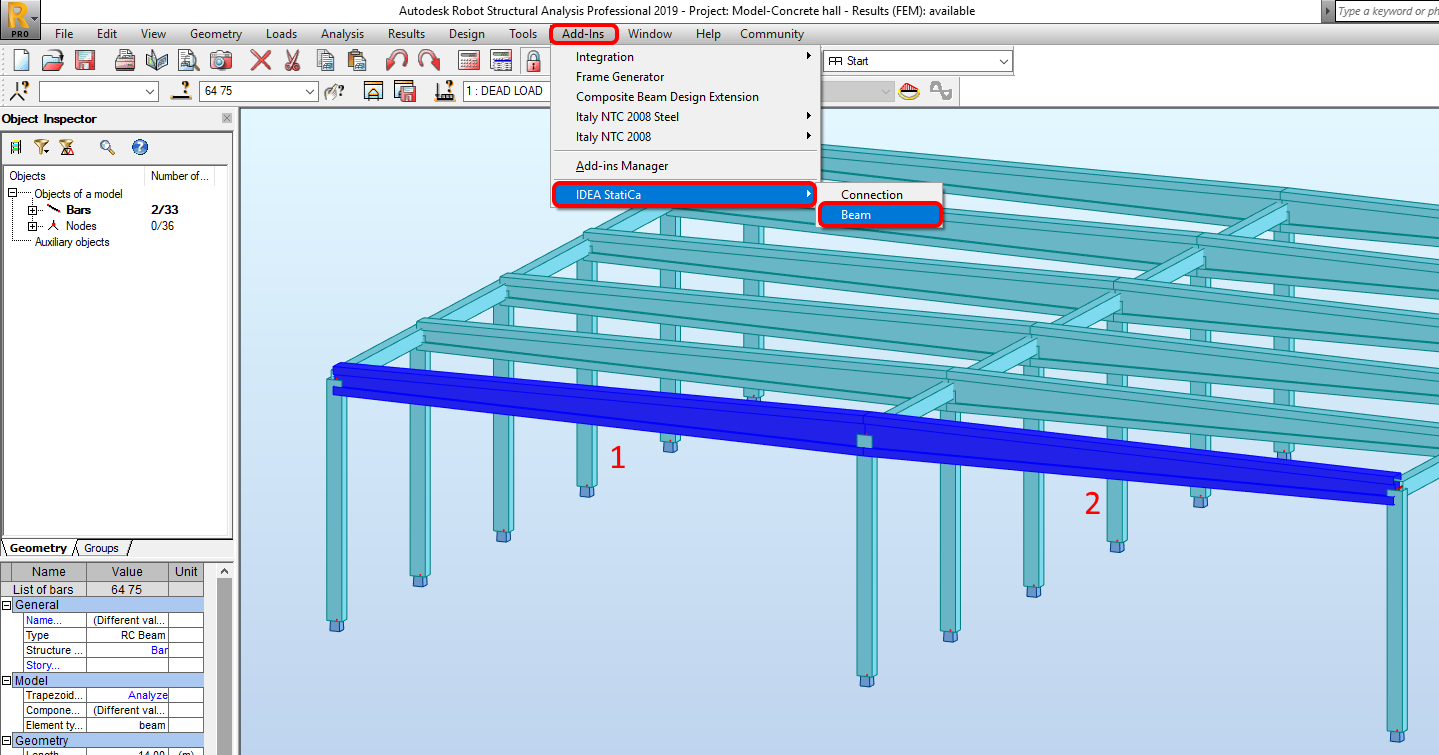The width and height of the screenshot is (1439, 755).
Task: Toggle the padlock results lock icon
Action: 534,60
